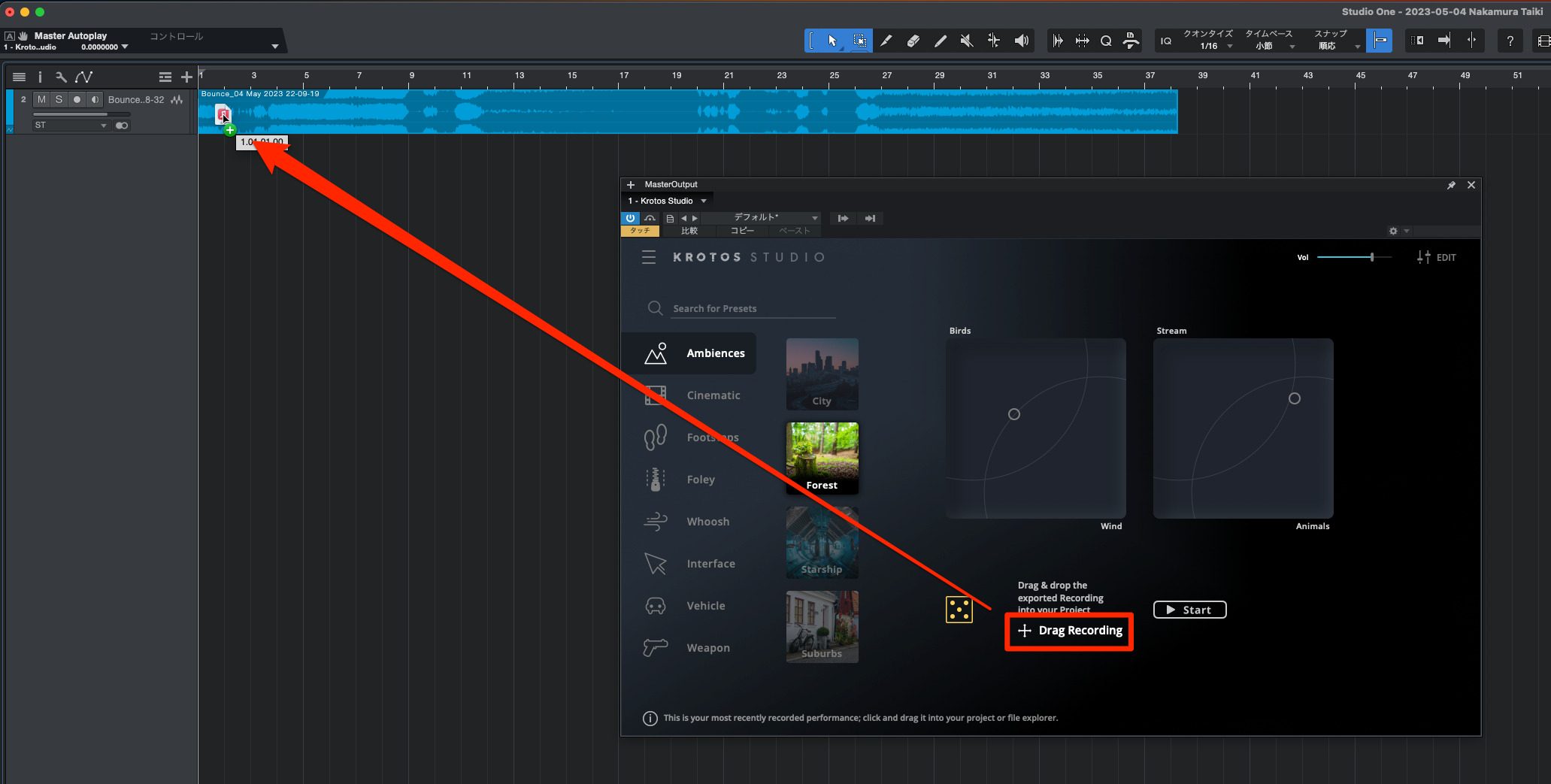Solo the Bounce track with S
The image size is (1551, 784).
(59, 99)
